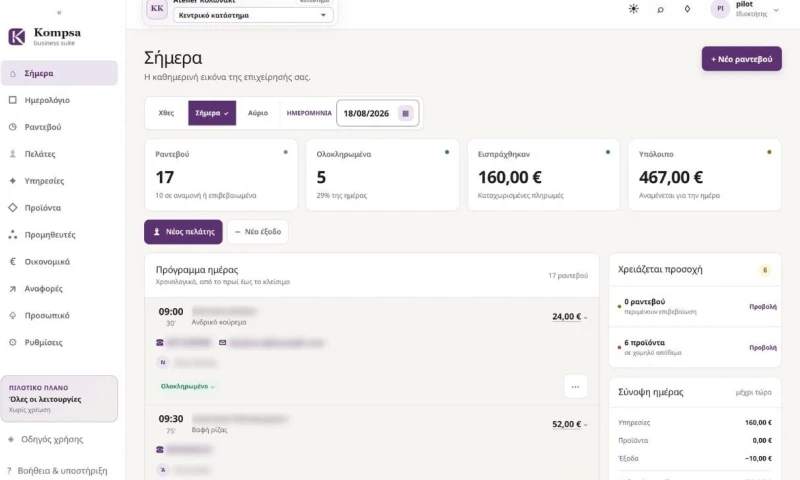Viewport: 800px width, 480px height.
Task: Open Υπηρεσίες section
Action: (x=59, y=181)
